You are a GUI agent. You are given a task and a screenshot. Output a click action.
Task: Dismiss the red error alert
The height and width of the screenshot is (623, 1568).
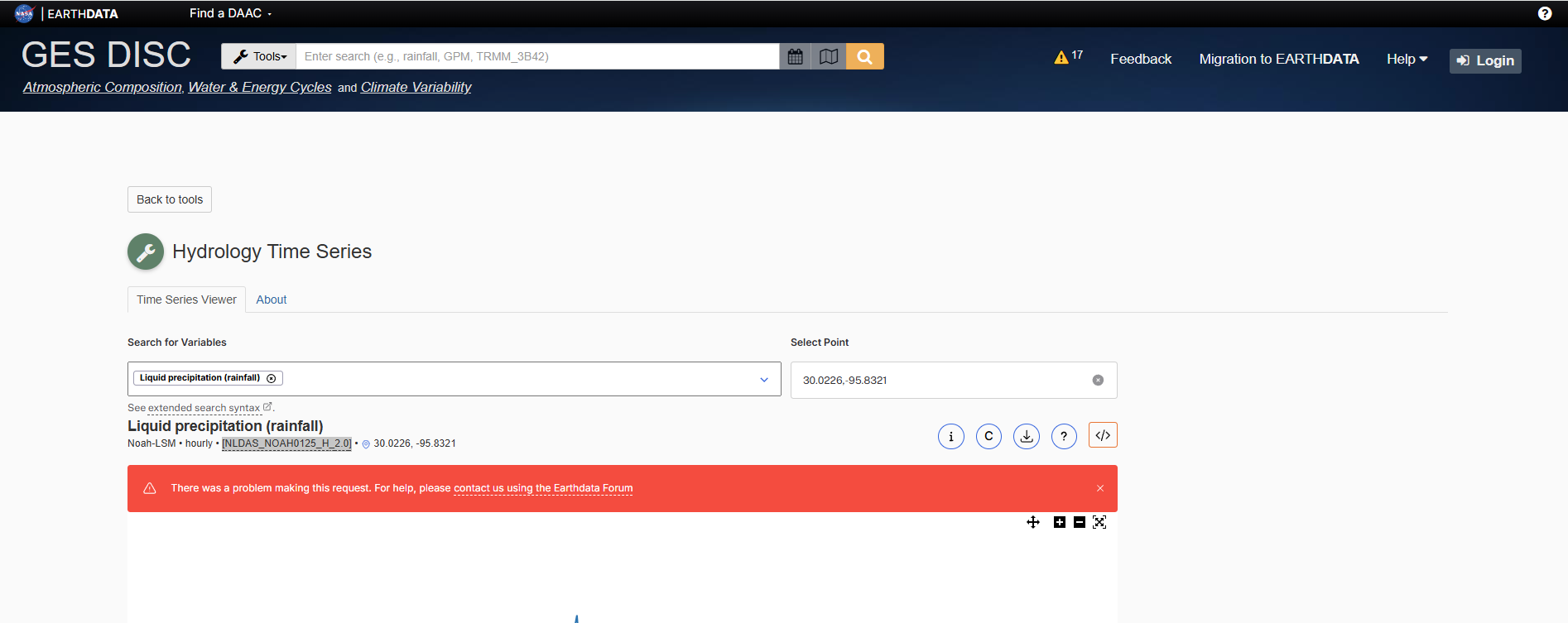[1100, 488]
